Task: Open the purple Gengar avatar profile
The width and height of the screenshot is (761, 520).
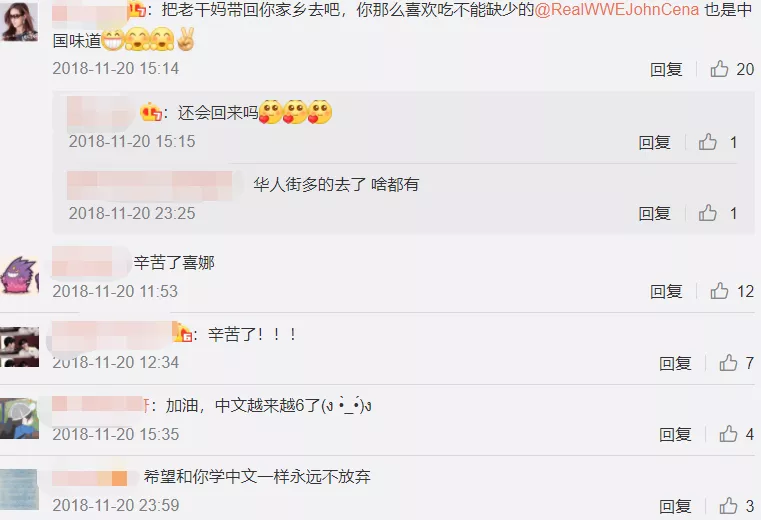Action: [x=19, y=275]
